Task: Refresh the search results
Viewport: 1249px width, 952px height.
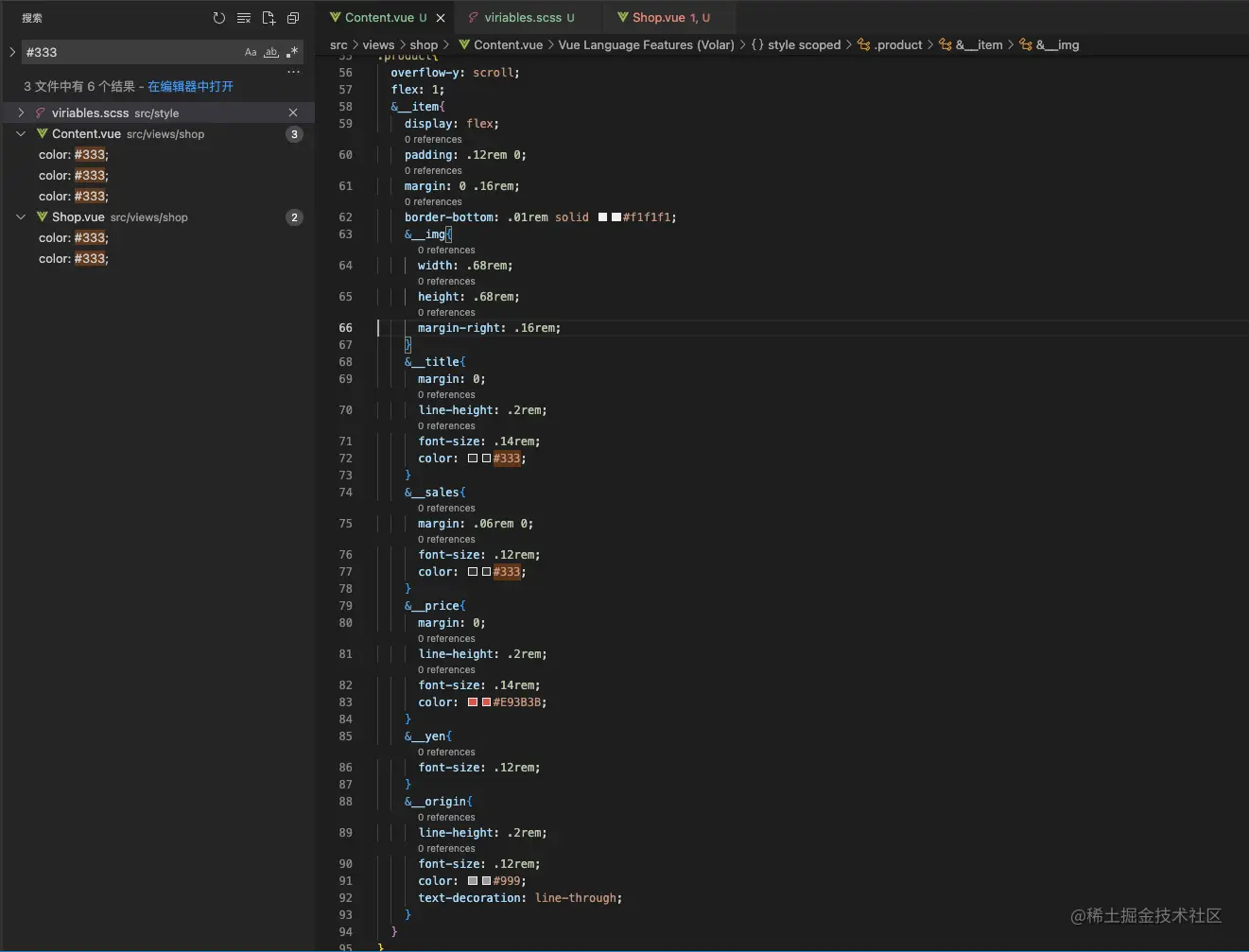Action: tap(219, 18)
